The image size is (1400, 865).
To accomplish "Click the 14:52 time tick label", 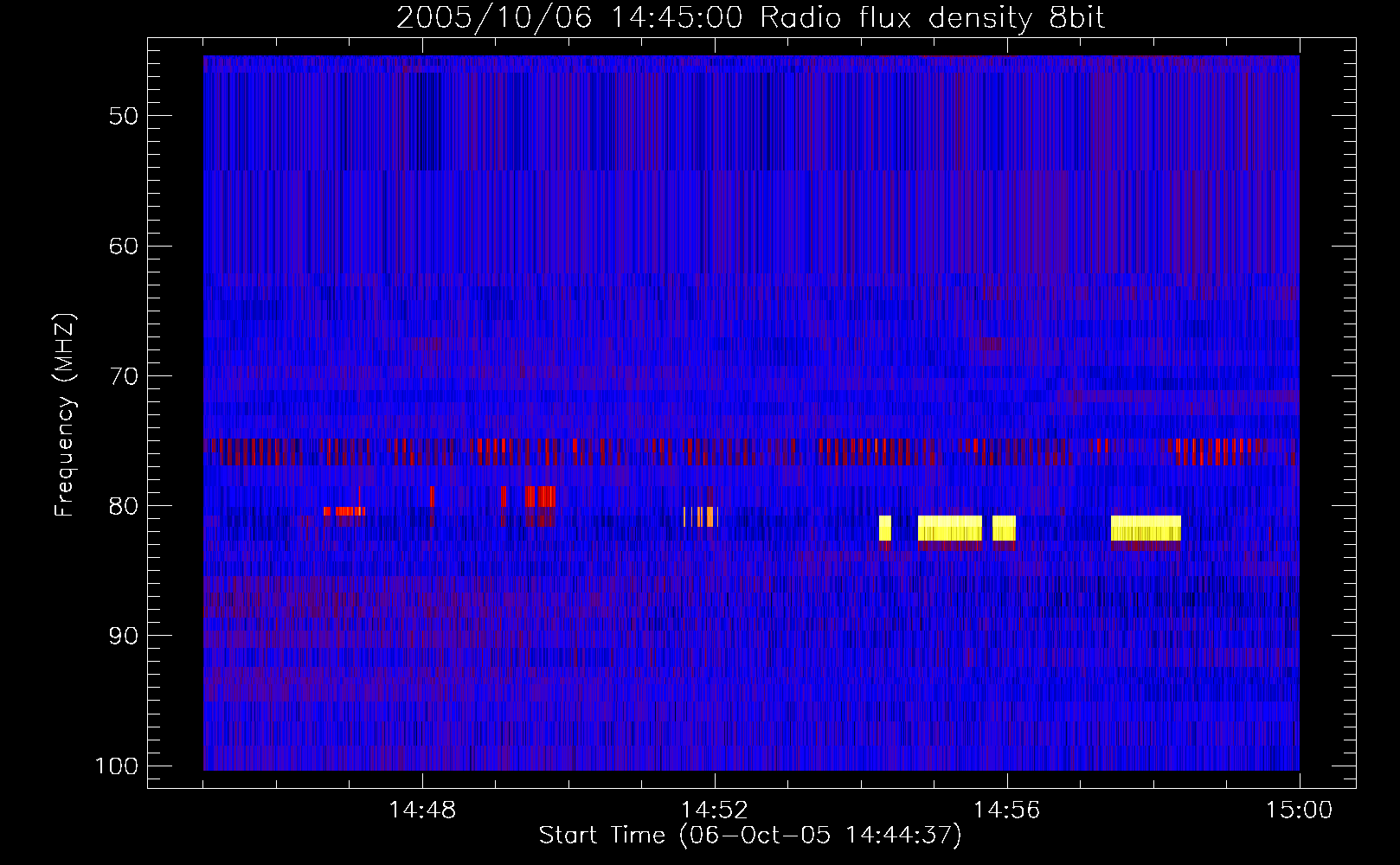I will 715,811.
